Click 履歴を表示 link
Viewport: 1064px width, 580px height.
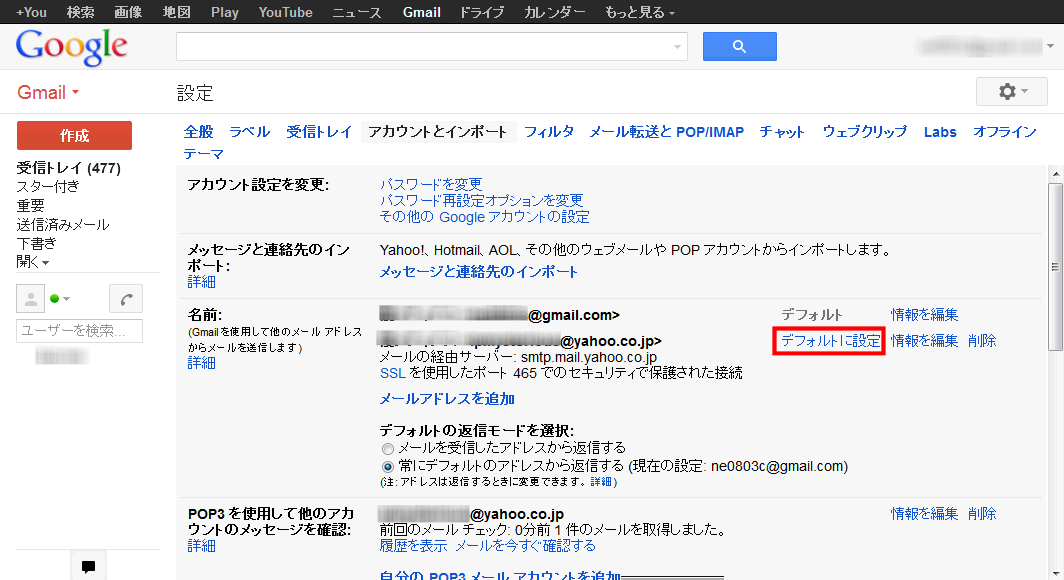click(x=413, y=546)
